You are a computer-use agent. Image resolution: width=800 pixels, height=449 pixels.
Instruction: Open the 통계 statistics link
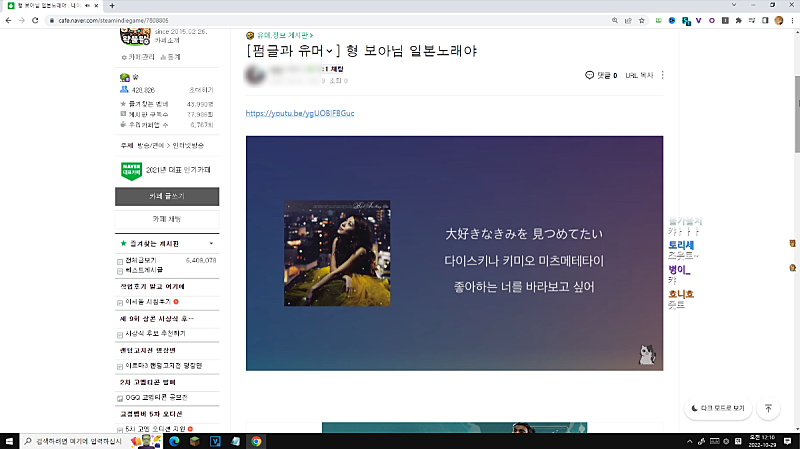170,57
